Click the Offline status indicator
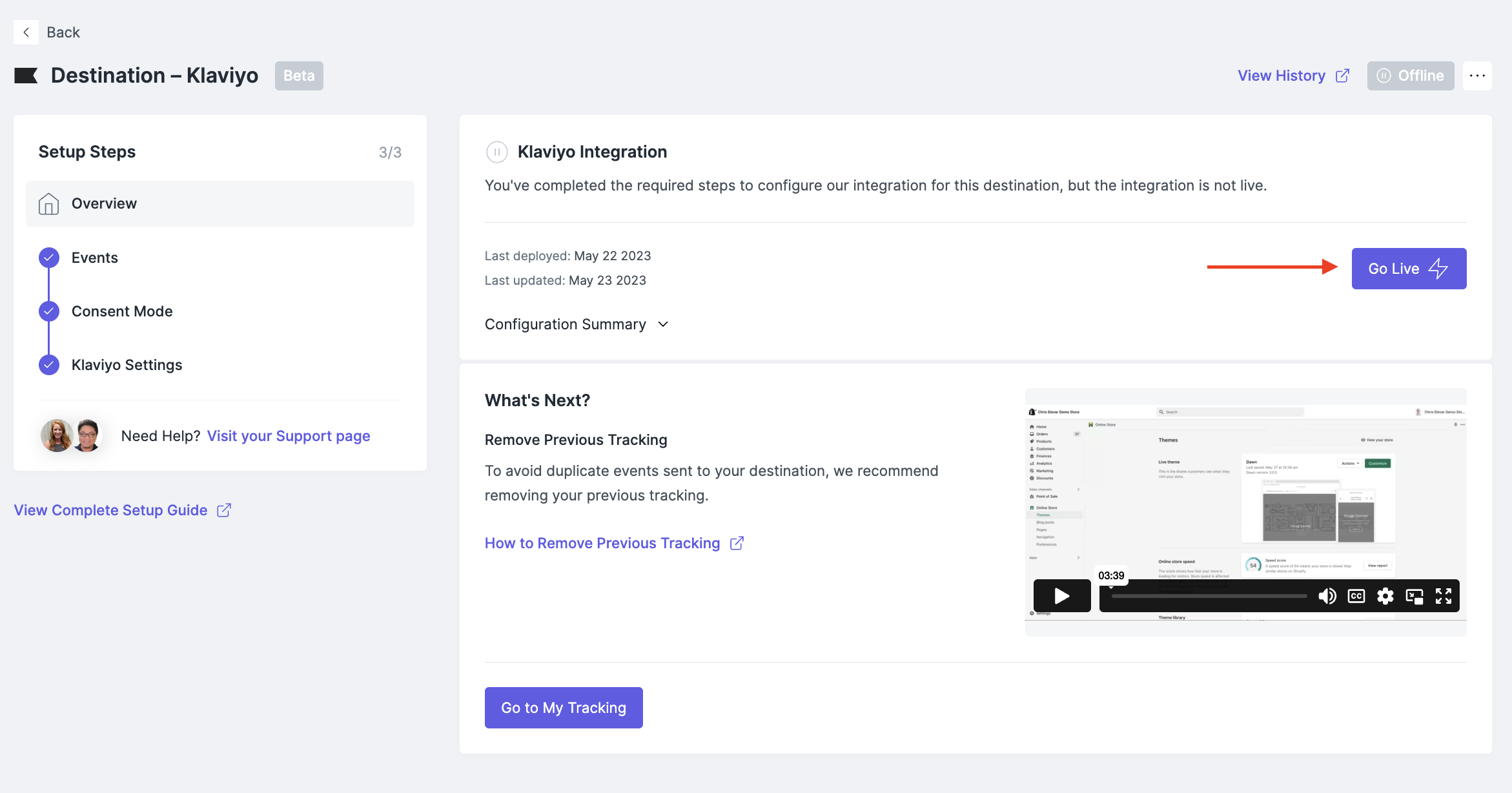Screen dimensions: 1512x793 click(1410, 75)
